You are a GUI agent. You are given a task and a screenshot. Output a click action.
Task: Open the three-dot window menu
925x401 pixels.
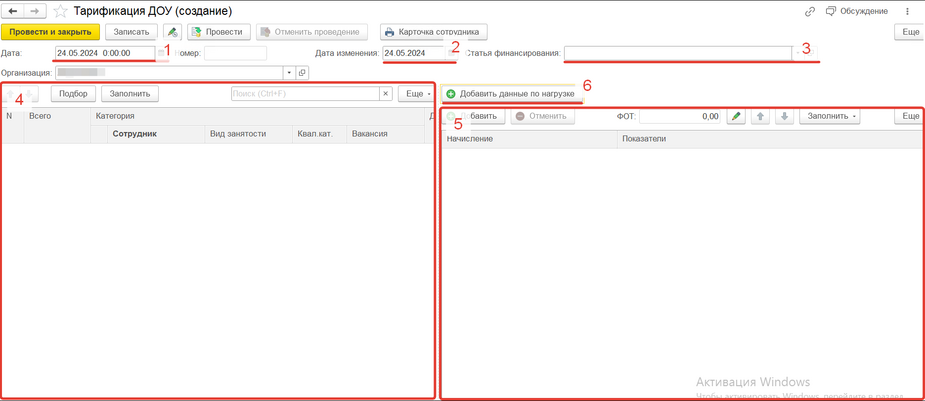(908, 11)
